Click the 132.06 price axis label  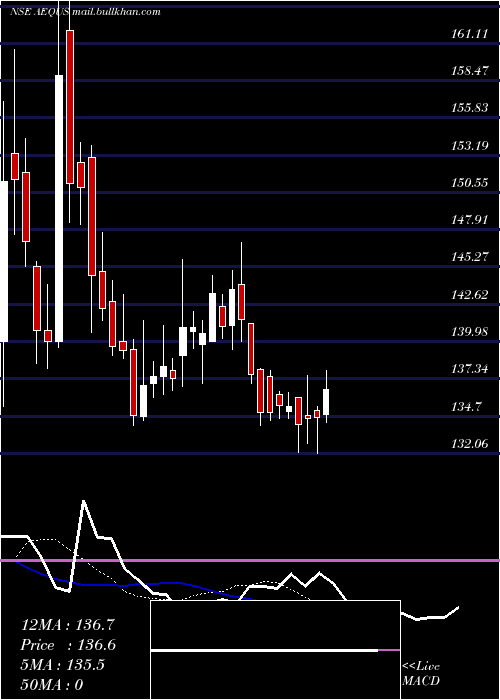(x=470, y=444)
